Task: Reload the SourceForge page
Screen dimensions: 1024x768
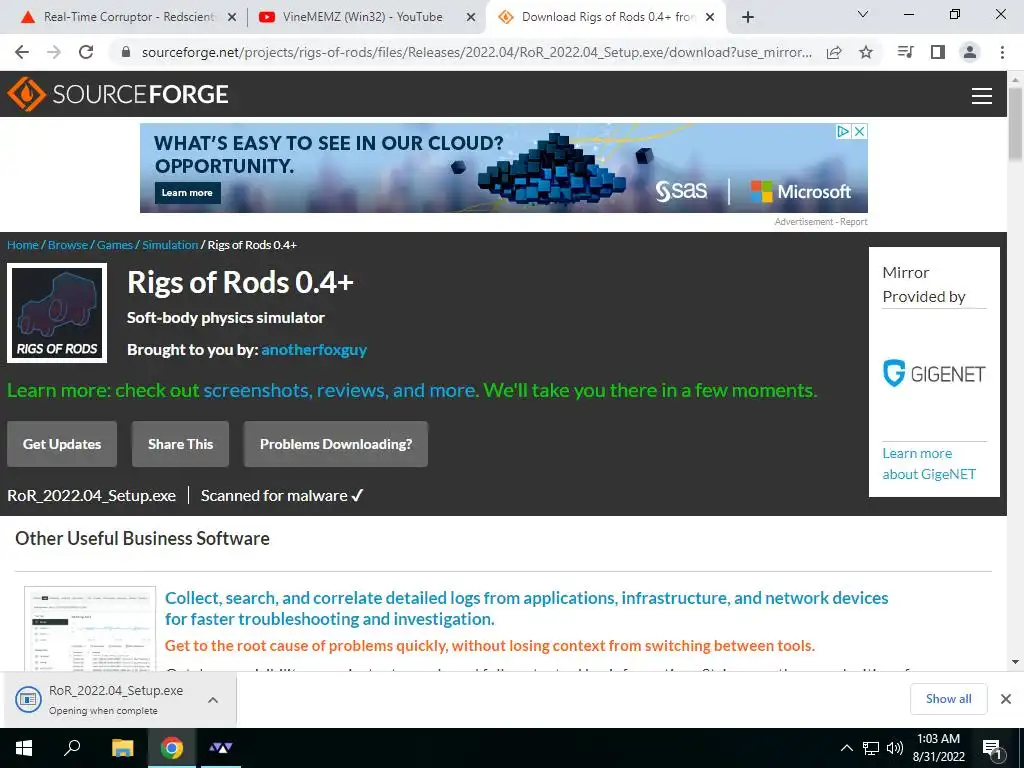Action: (86, 52)
